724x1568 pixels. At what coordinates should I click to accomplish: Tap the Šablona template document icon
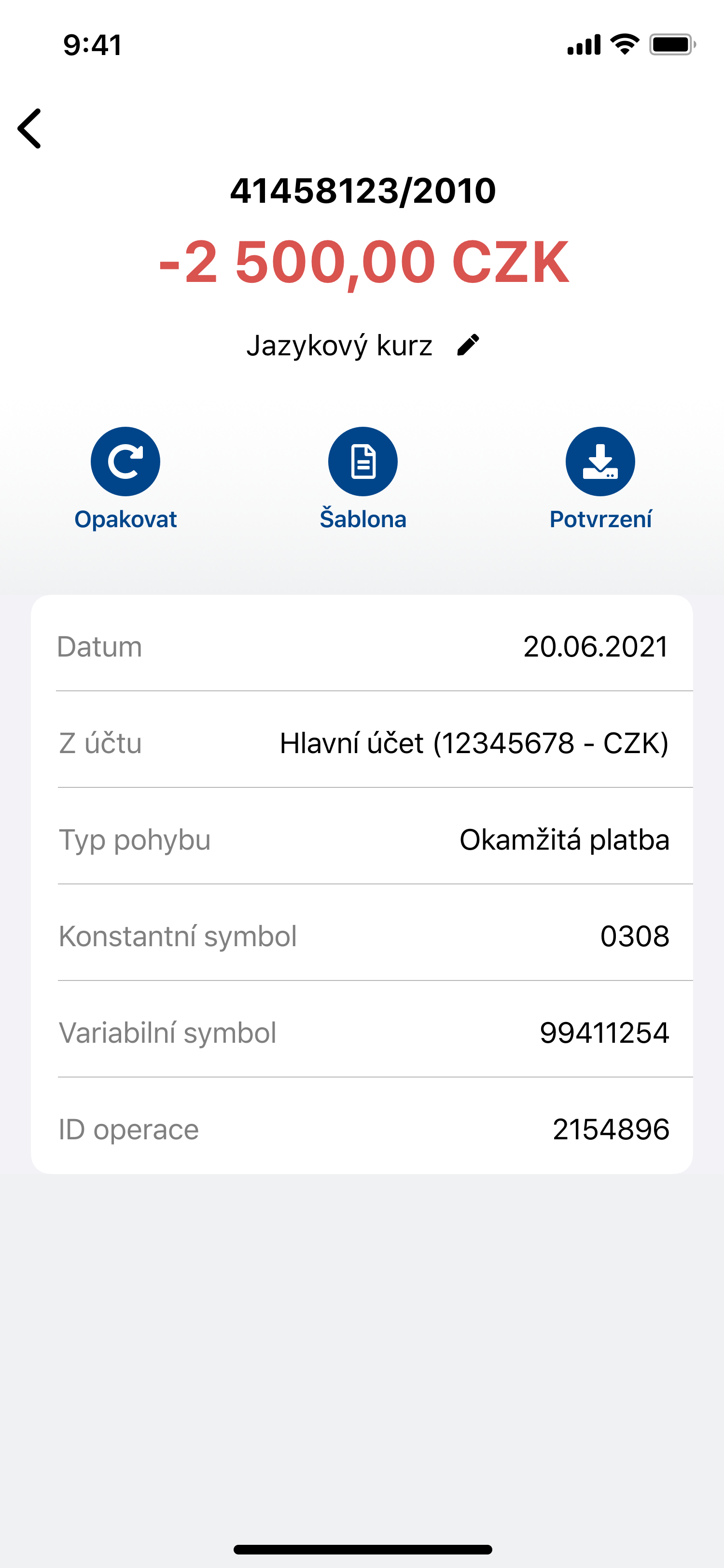click(x=362, y=462)
